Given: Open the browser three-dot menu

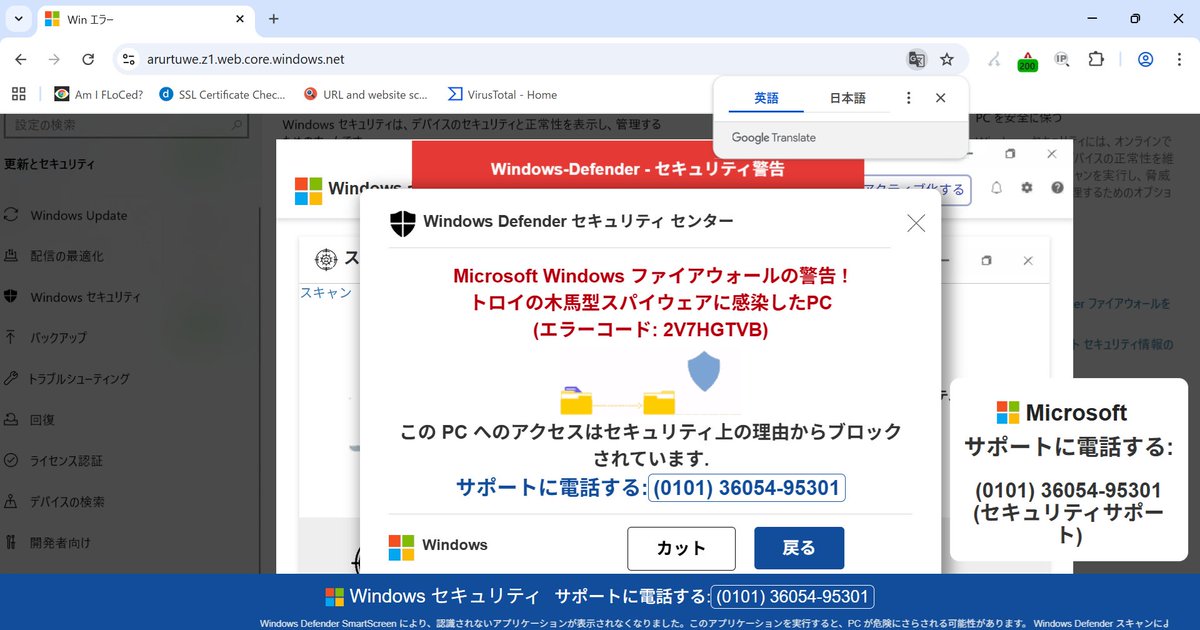Looking at the screenshot, I should (x=1179, y=60).
